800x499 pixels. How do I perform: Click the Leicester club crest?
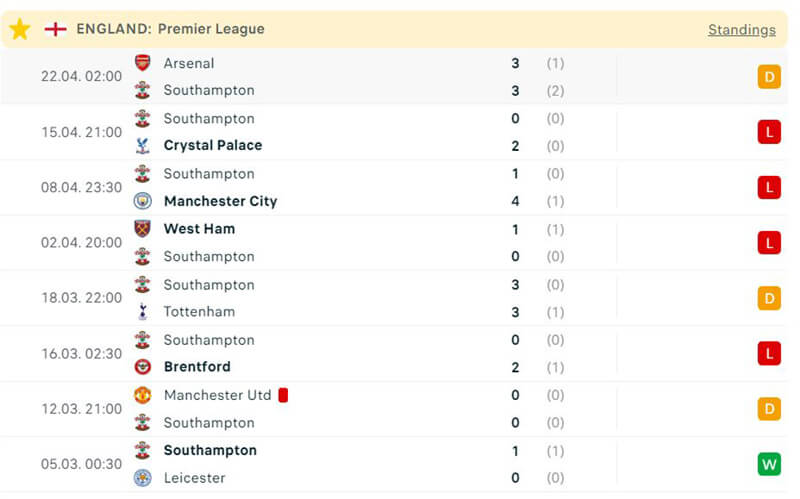[x=143, y=478]
